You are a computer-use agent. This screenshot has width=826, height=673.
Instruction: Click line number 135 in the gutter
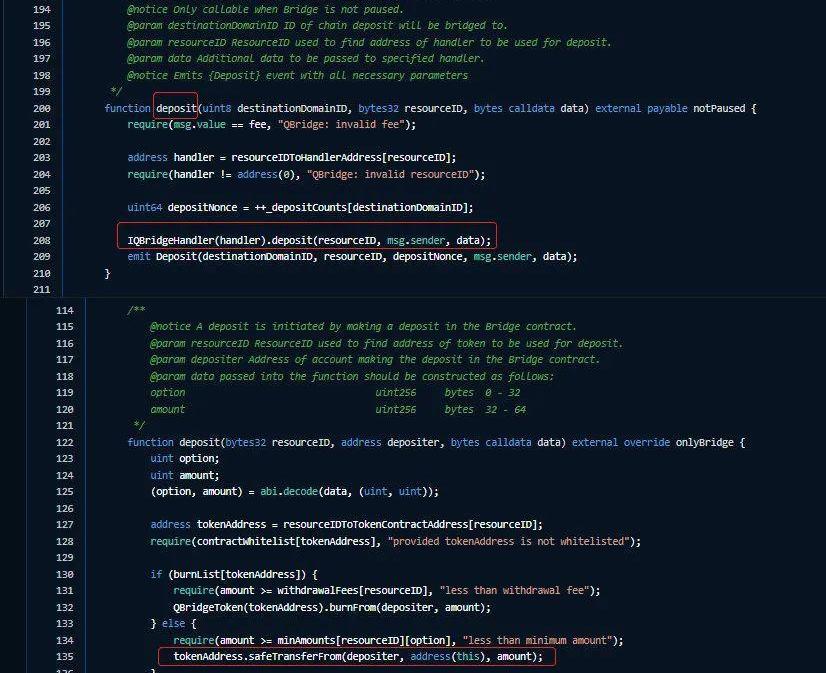(x=64, y=656)
